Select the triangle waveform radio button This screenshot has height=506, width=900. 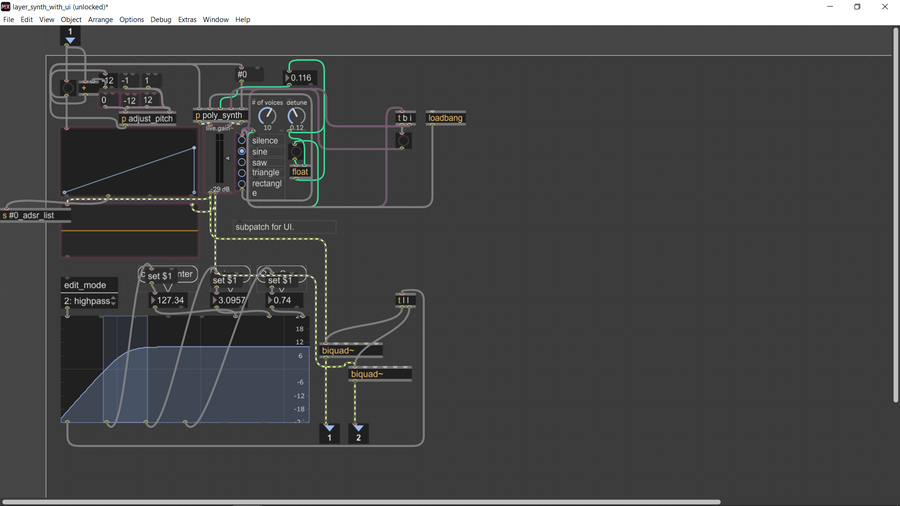pyautogui.click(x=242, y=173)
